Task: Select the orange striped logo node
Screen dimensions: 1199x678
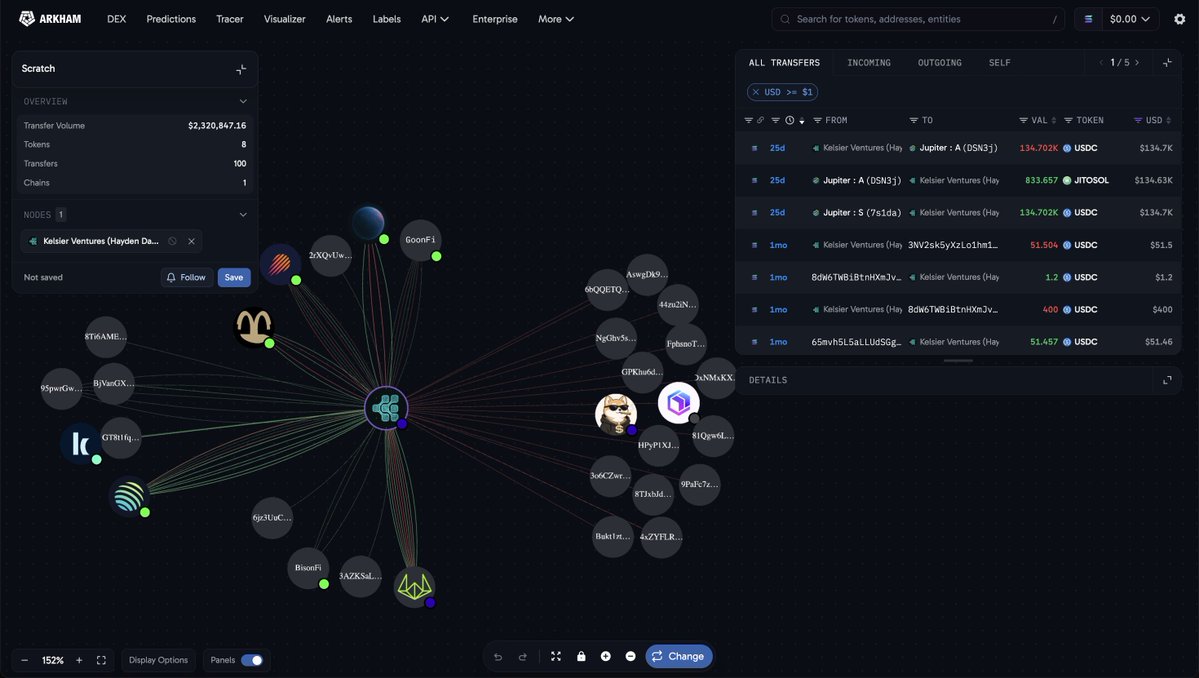Action: 280,264
